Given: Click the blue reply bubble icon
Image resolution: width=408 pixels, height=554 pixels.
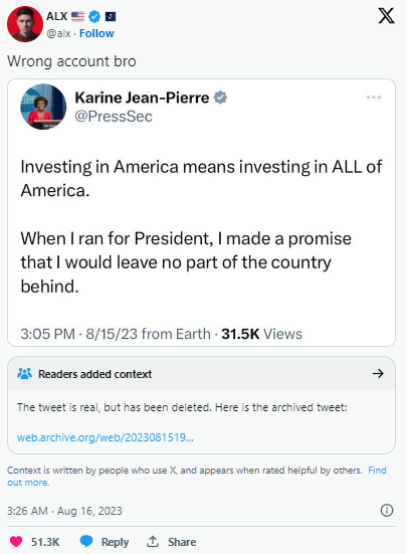Looking at the screenshot, I should (87, 541).
